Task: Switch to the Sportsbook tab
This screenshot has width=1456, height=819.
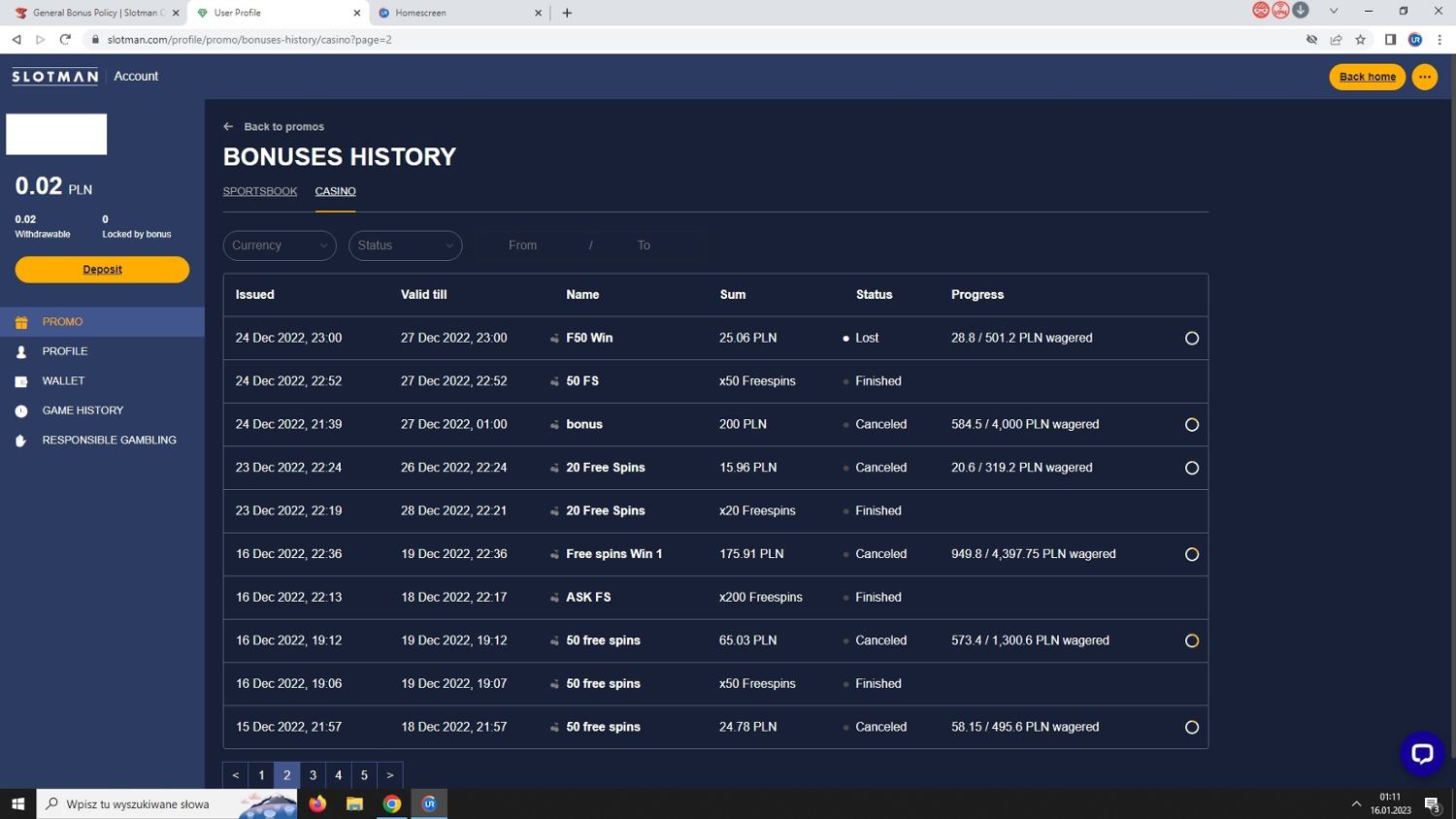Action: coord(260,191)
